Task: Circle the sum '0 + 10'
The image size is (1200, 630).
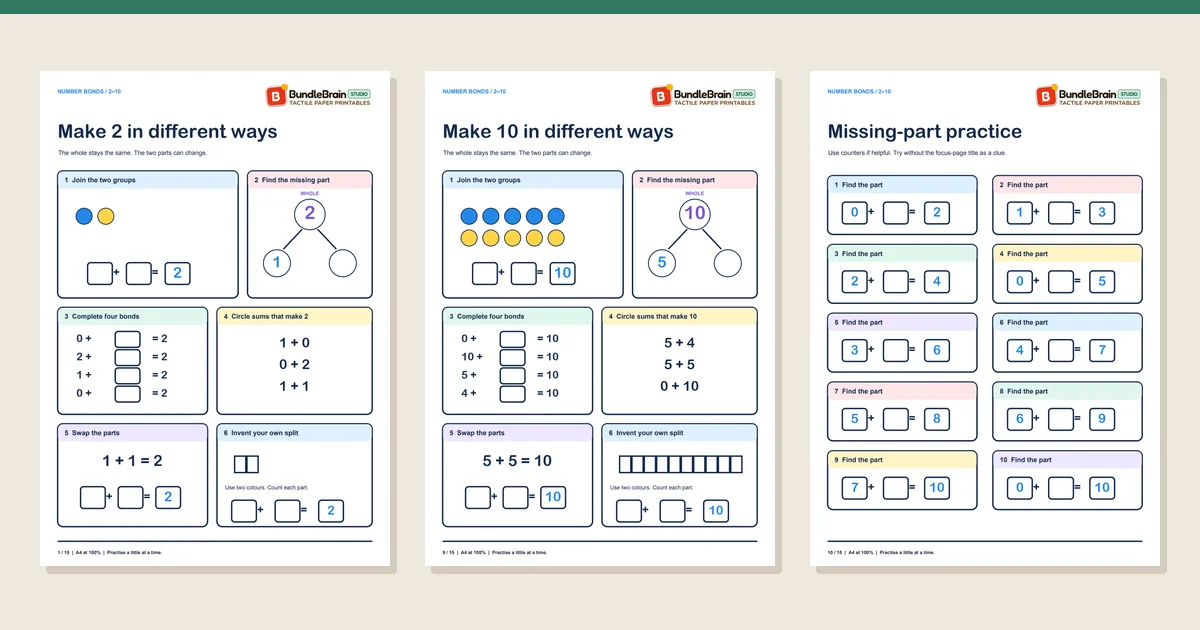Action: pyautogui.click(x=680, y=386)
